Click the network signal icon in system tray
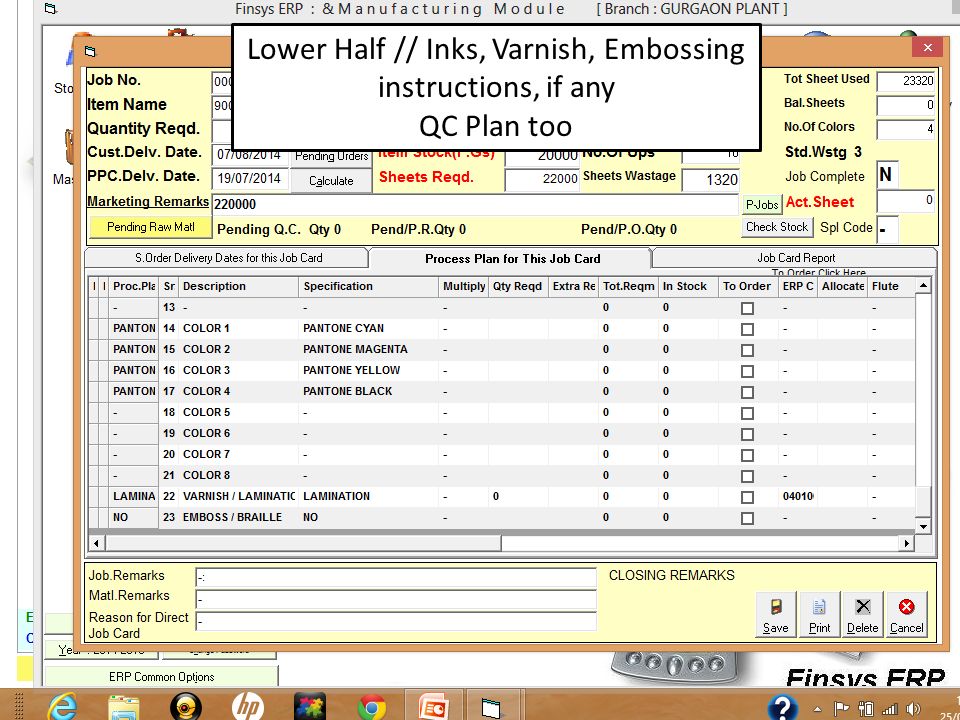 coord(890,708)
